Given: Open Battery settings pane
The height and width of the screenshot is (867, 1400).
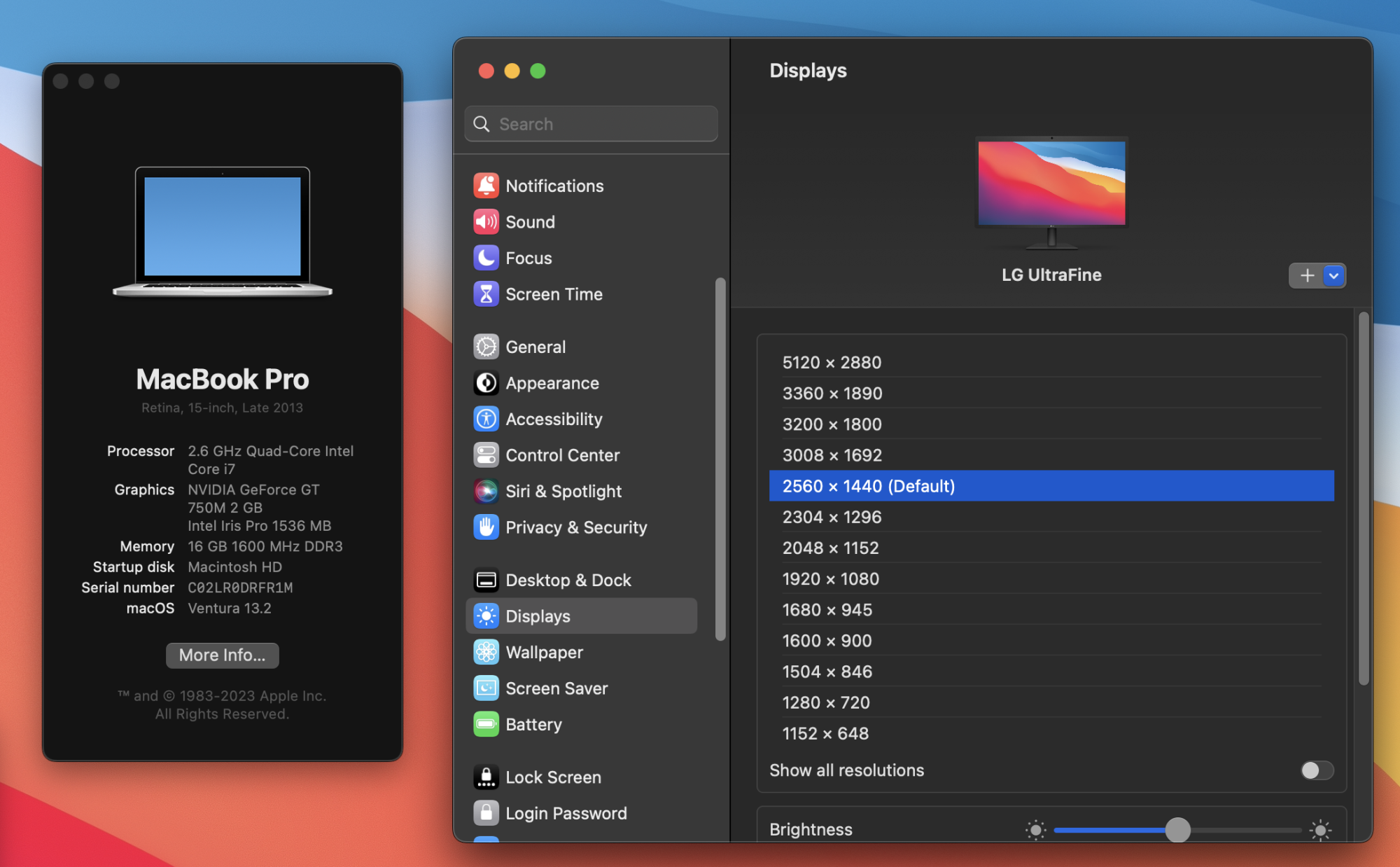Looking at the screenshot, I should 533,724.
